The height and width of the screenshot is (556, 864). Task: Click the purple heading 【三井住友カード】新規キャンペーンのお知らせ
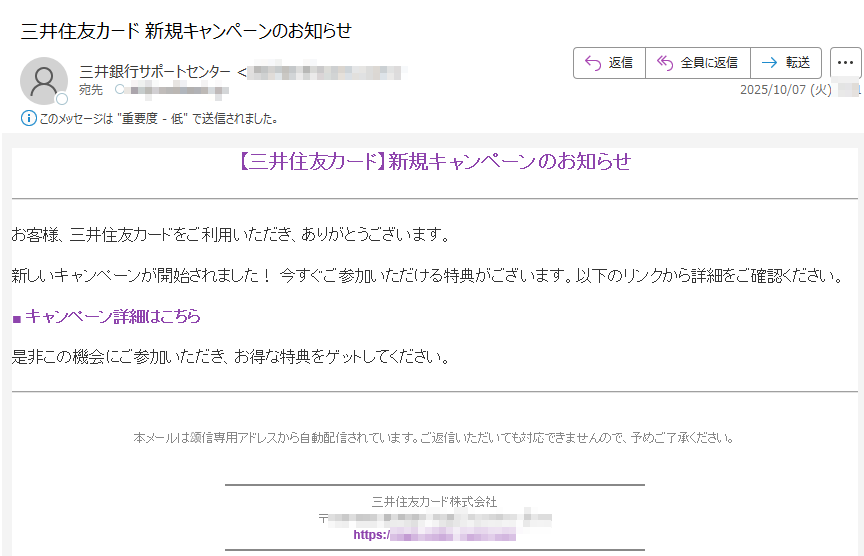(x=434, y=161)
